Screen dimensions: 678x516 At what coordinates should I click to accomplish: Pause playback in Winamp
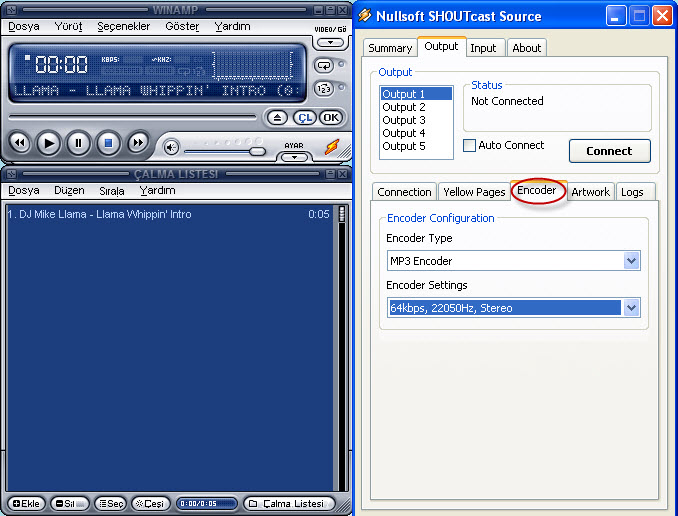tap(78, 143)
